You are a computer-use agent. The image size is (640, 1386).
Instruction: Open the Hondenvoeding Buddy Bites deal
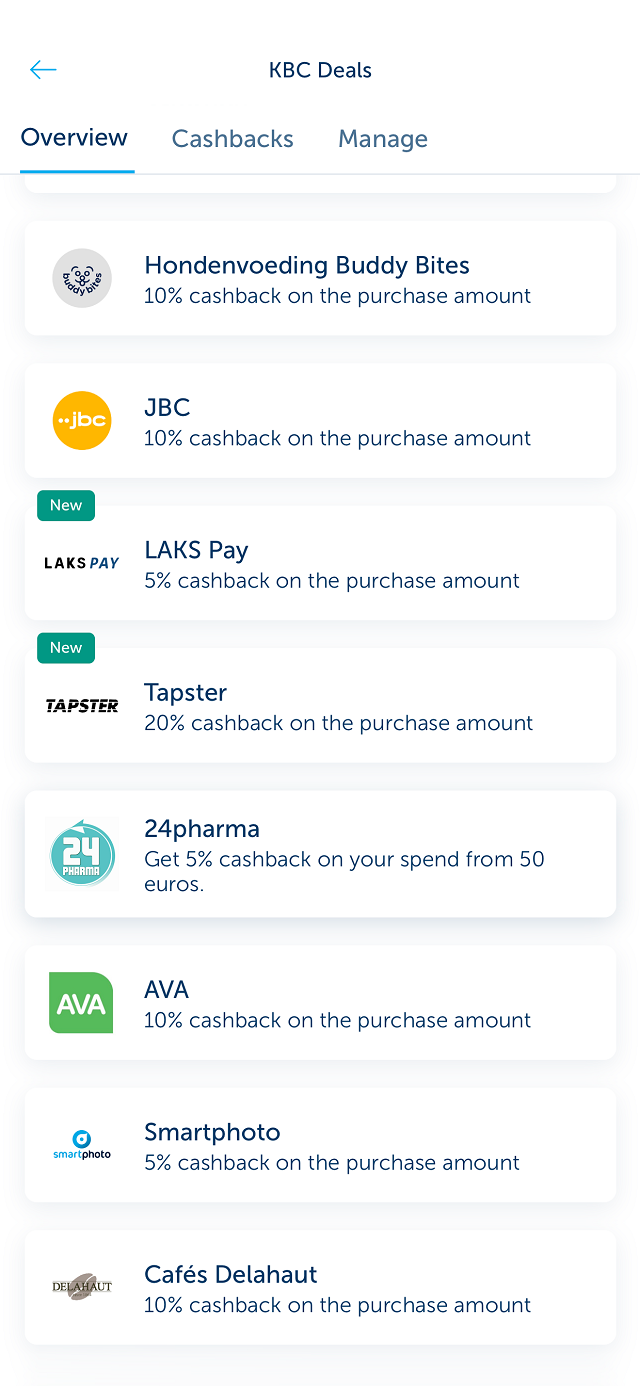pyautogui.click(x=320, y=278)
